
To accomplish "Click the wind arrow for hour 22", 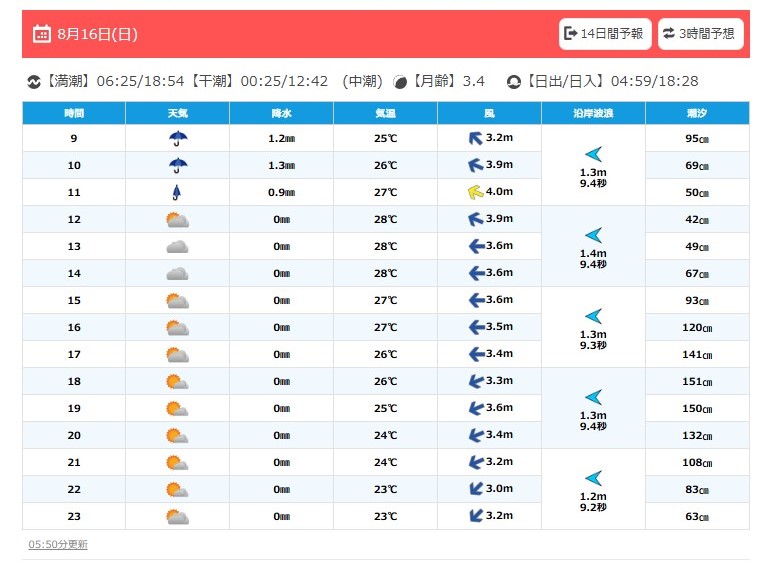I will [x=476, y=488].
